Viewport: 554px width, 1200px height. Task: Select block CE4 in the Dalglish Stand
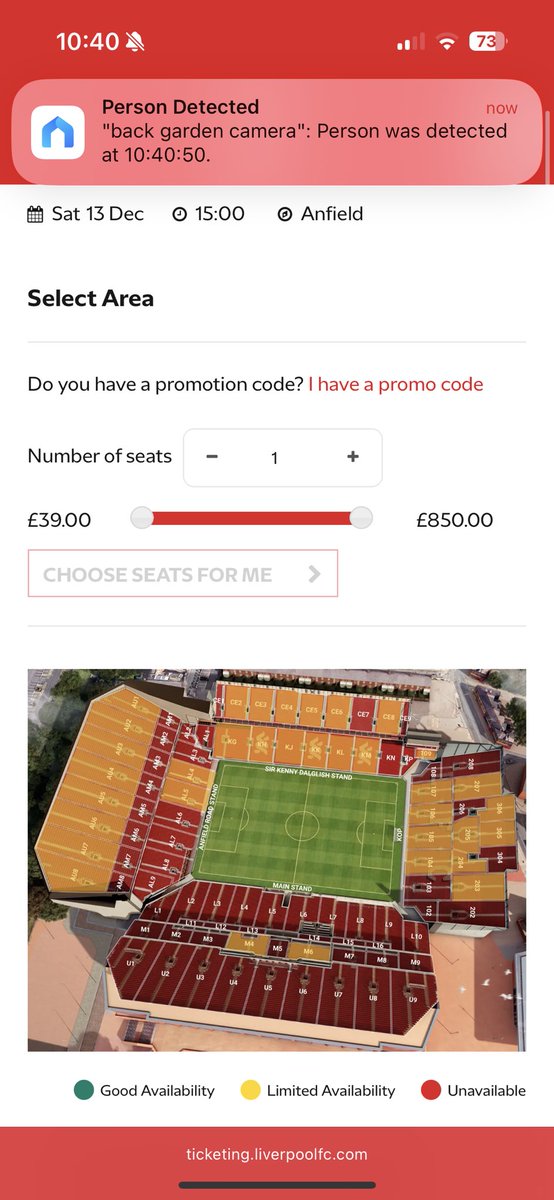[287, 708]
